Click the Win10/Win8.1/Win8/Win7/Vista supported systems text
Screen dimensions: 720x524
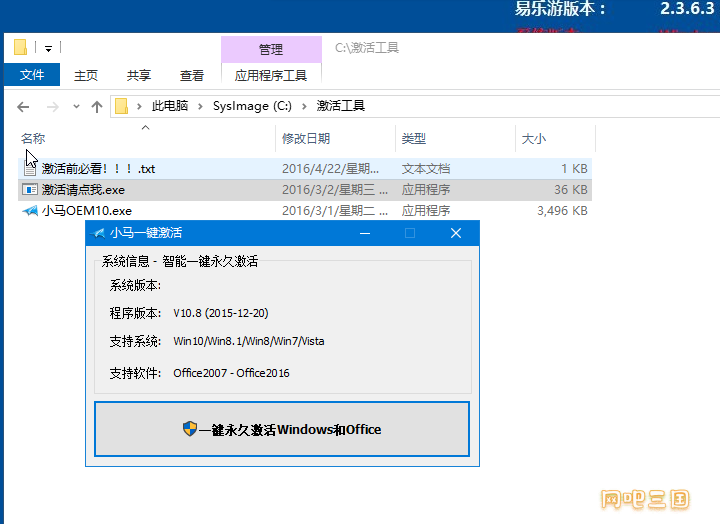pos(249,341)
